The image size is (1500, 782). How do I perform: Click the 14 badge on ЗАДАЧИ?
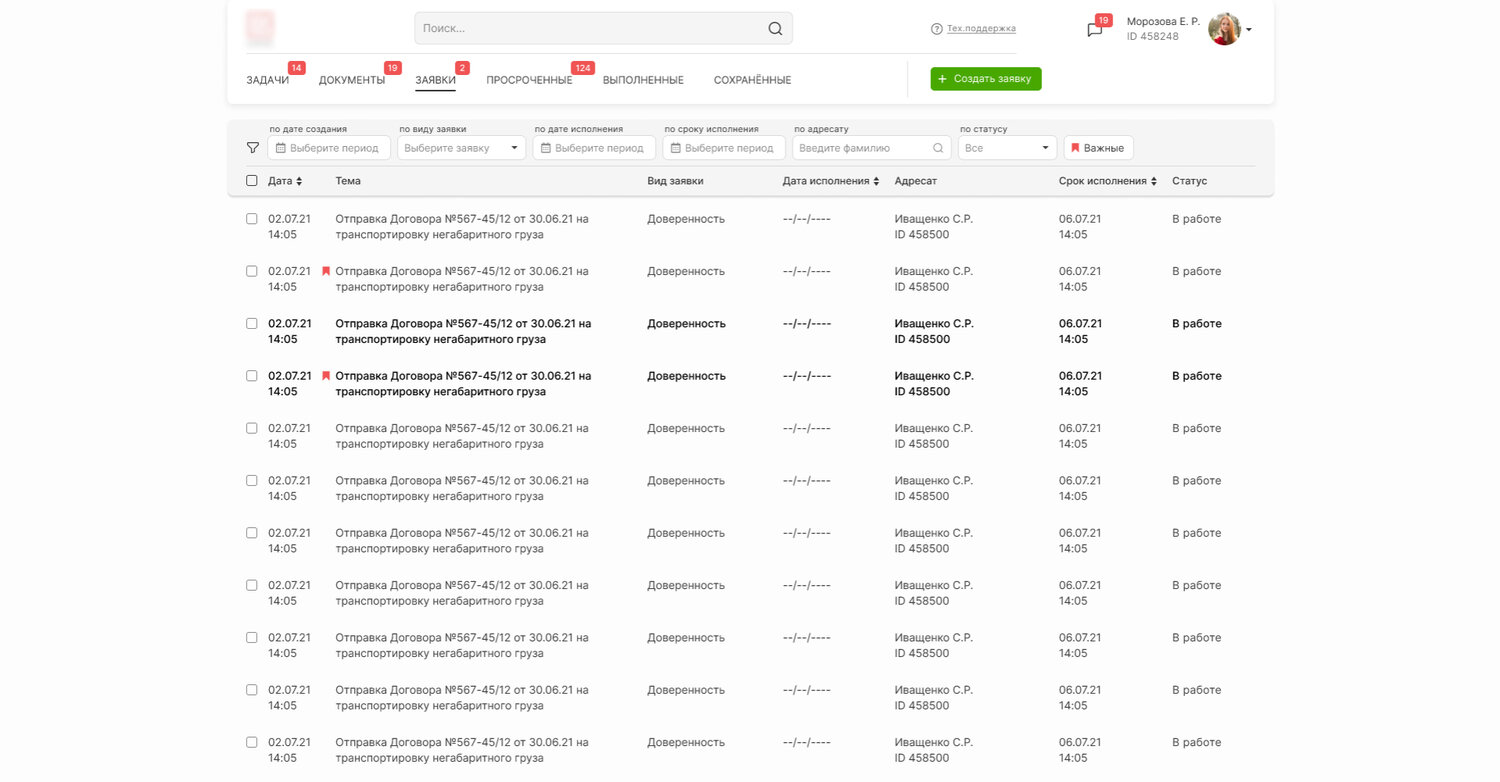[x=296, y=68]
